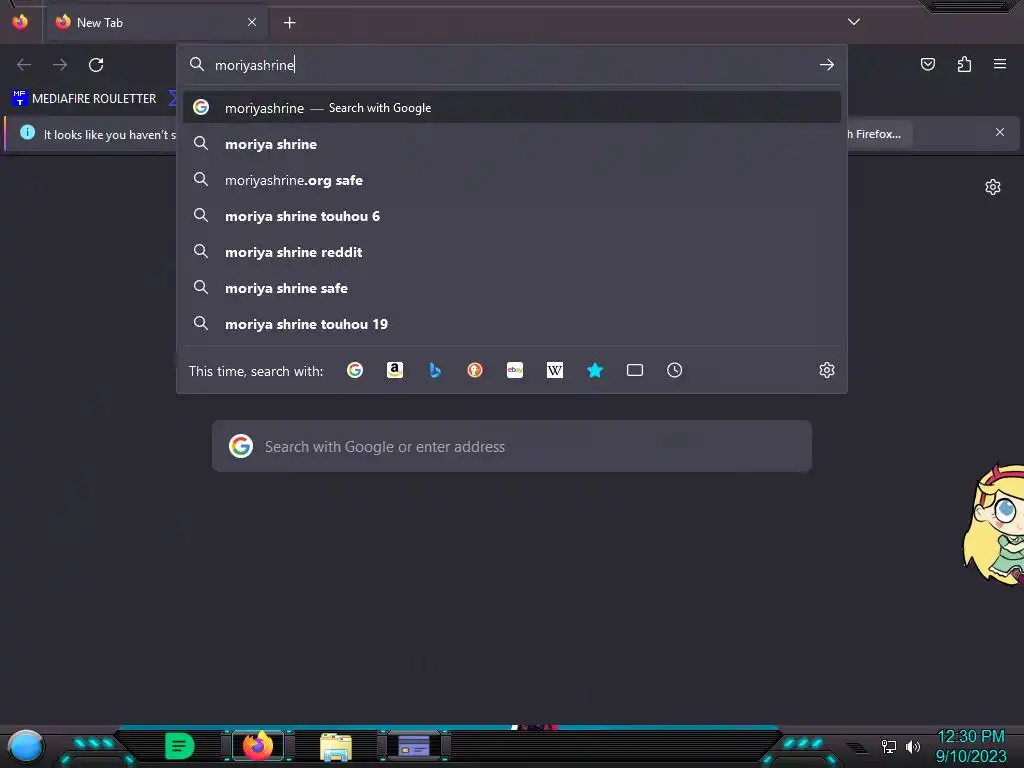The height and width of the screenshot is (768, 1024).
Task: Click the Firefox button in notification bar
Action: 878,135
